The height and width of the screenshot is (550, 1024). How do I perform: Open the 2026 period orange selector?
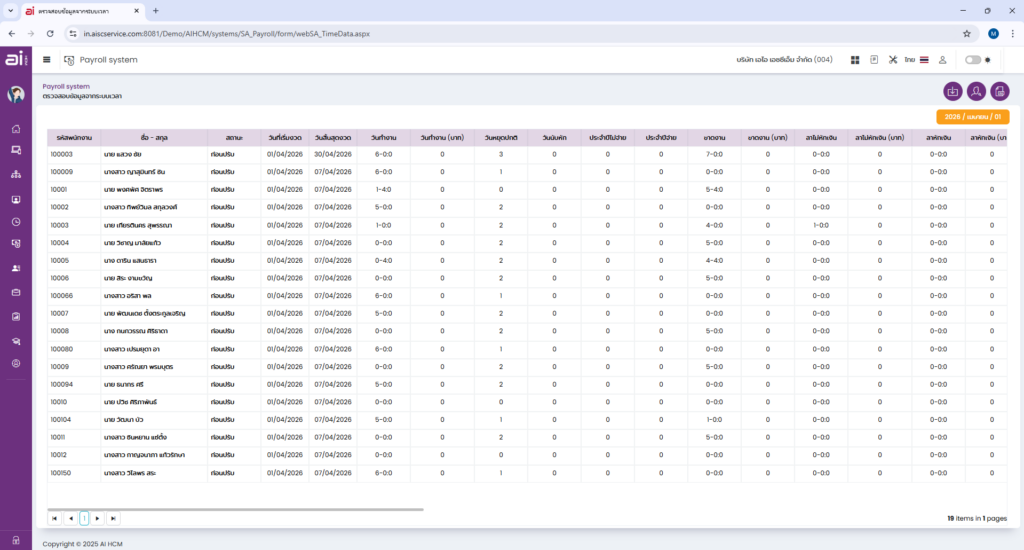(x=972, y=117)
